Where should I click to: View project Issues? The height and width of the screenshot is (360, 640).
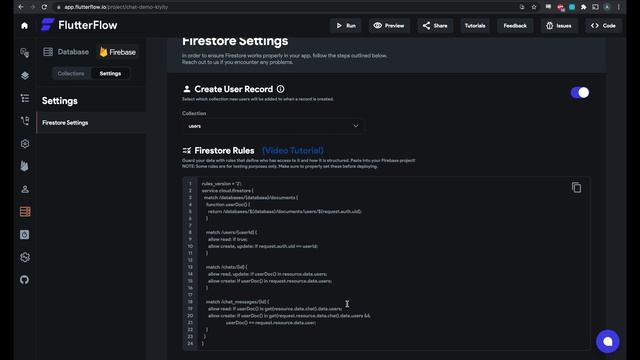(x=559, y=26)
